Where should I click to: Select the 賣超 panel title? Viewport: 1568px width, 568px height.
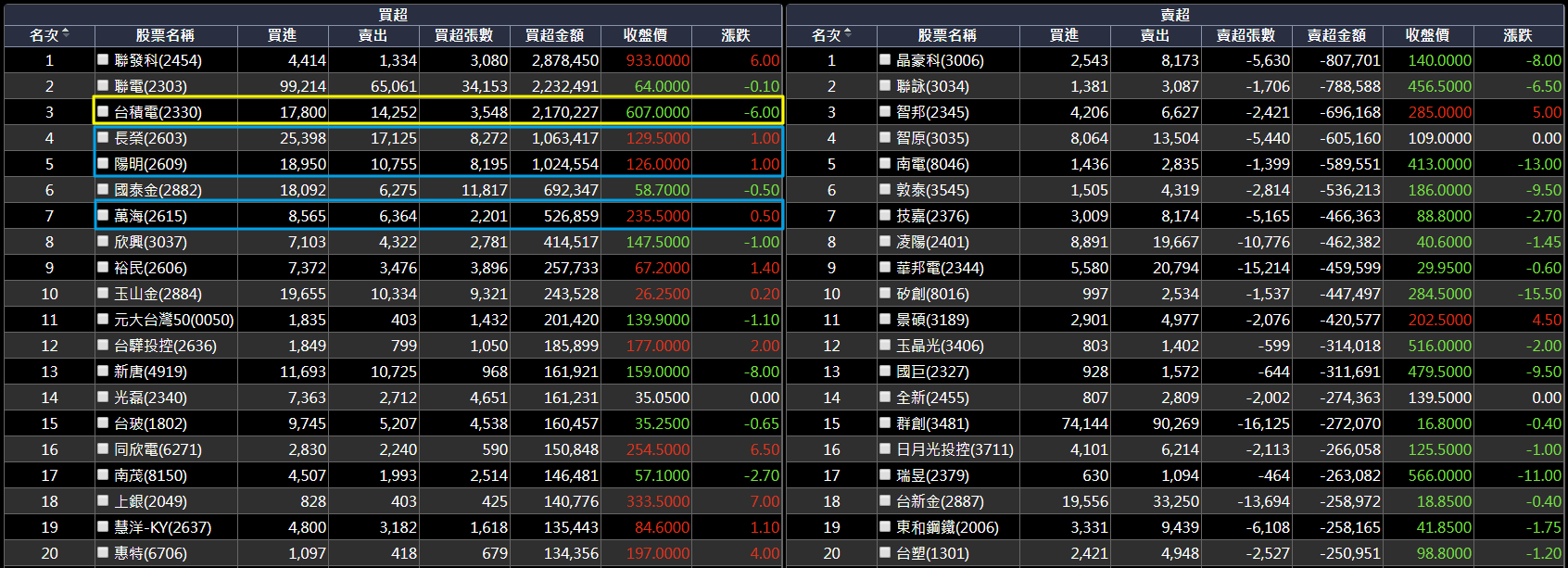(x=1175, y=14)
